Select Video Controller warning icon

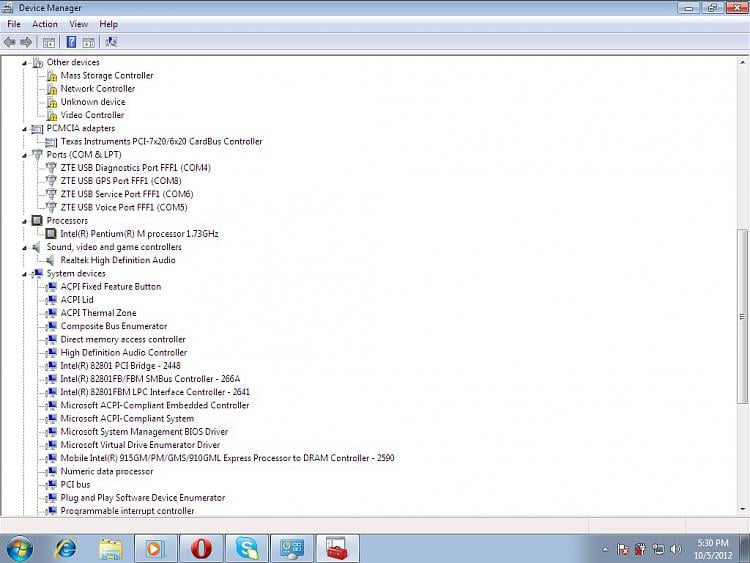(x=52, y=115)
